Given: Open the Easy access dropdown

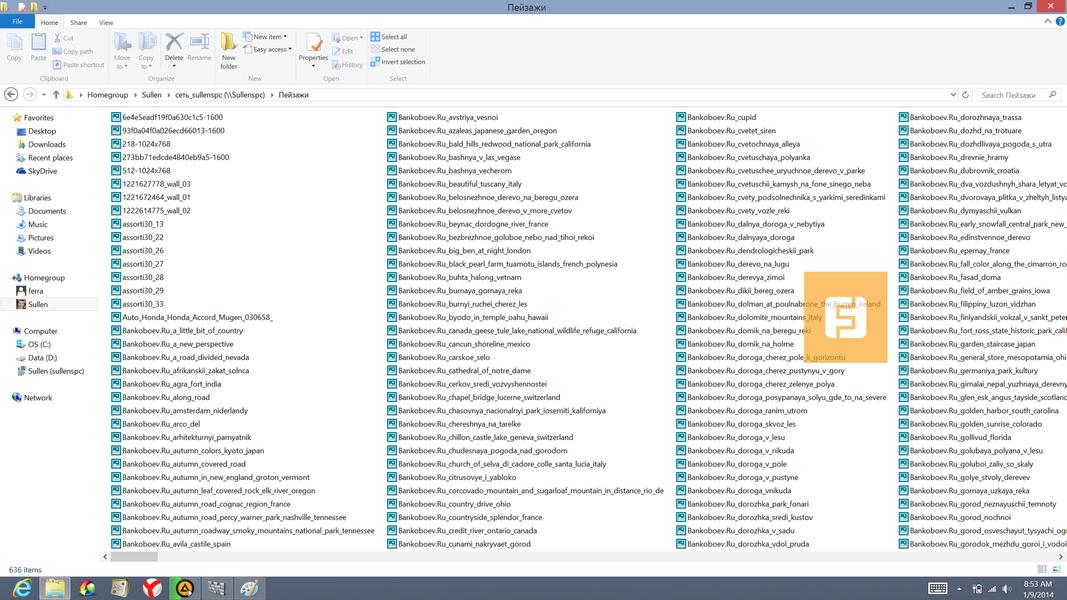Looking at the screenshot, I should [270, 49].
